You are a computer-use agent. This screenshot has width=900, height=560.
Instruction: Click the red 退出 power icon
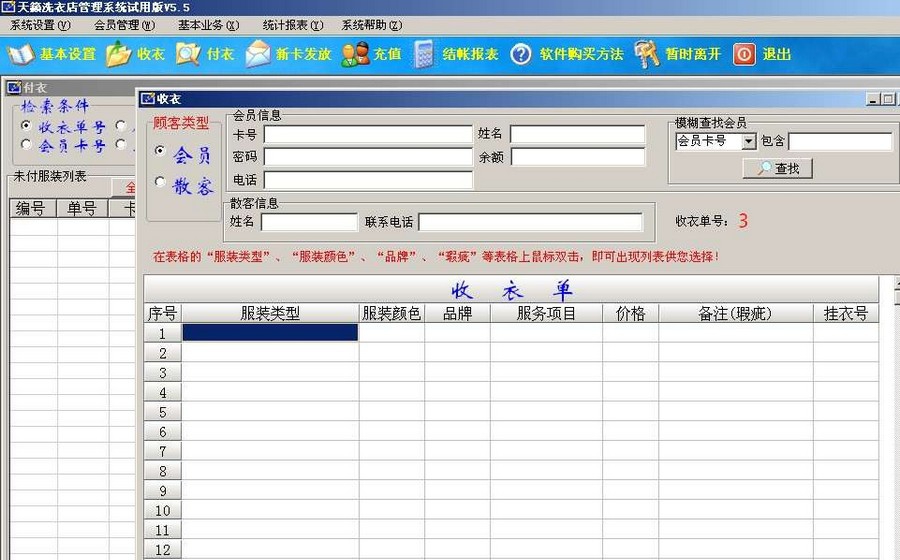click(744, 55)
